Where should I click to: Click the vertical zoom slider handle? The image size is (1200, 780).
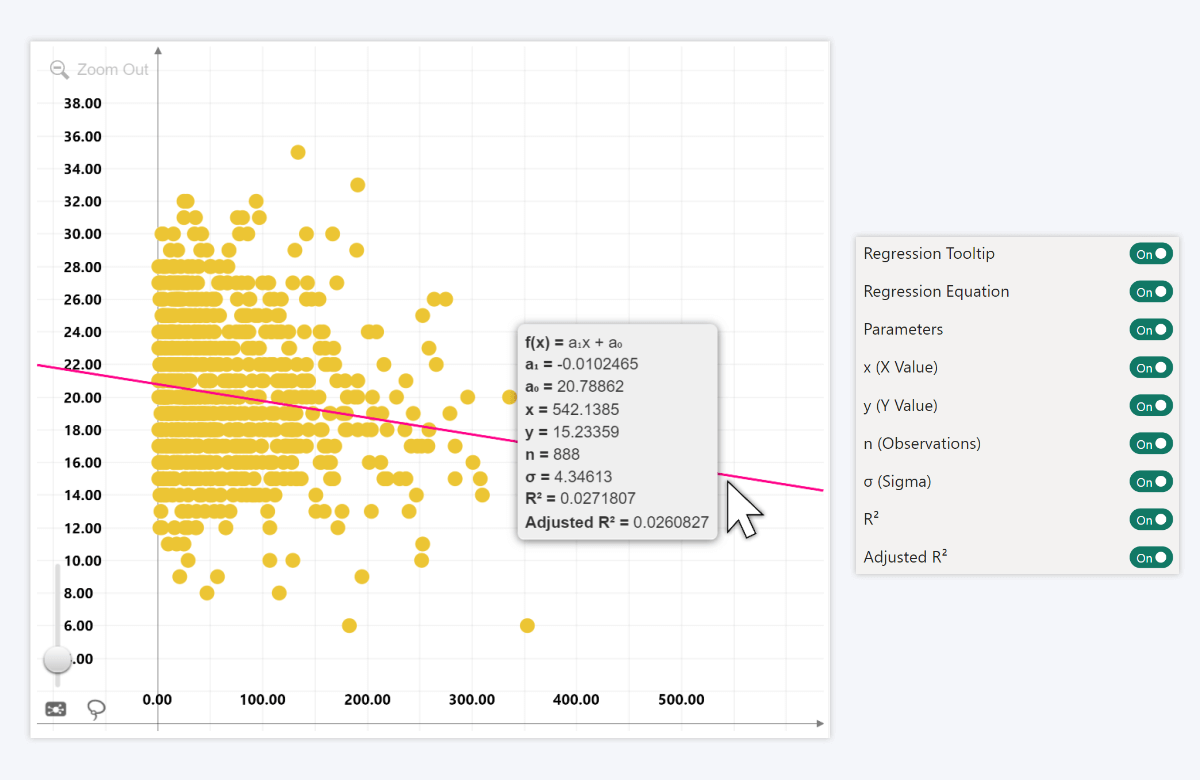click(58, 660)
